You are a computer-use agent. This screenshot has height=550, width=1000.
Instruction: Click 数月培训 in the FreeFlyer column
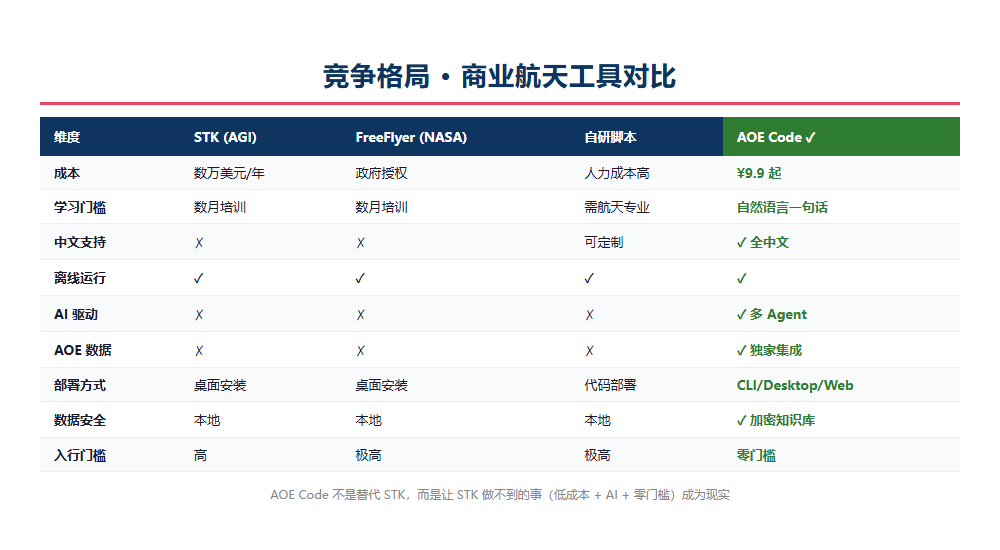click(381, 207)
